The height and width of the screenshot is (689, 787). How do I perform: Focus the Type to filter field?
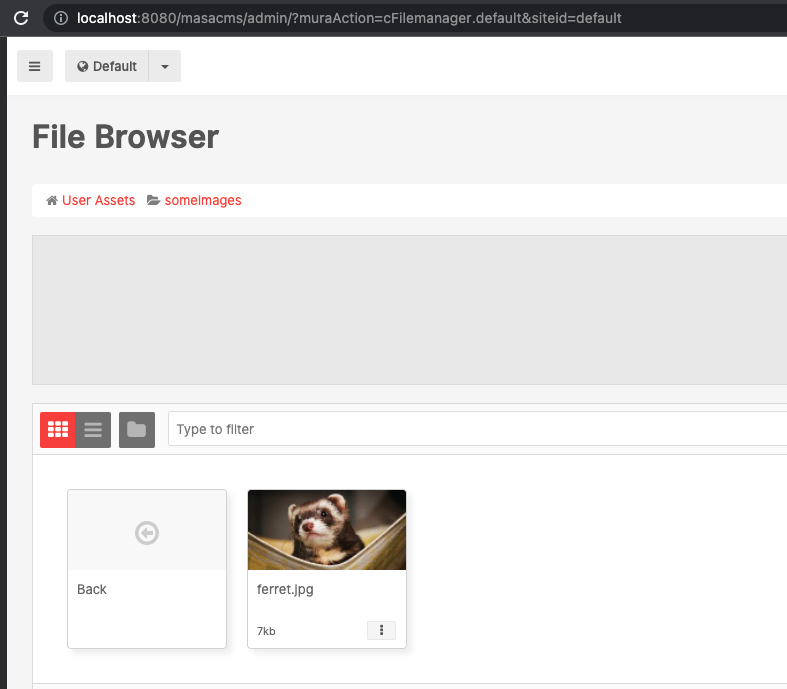477,429
